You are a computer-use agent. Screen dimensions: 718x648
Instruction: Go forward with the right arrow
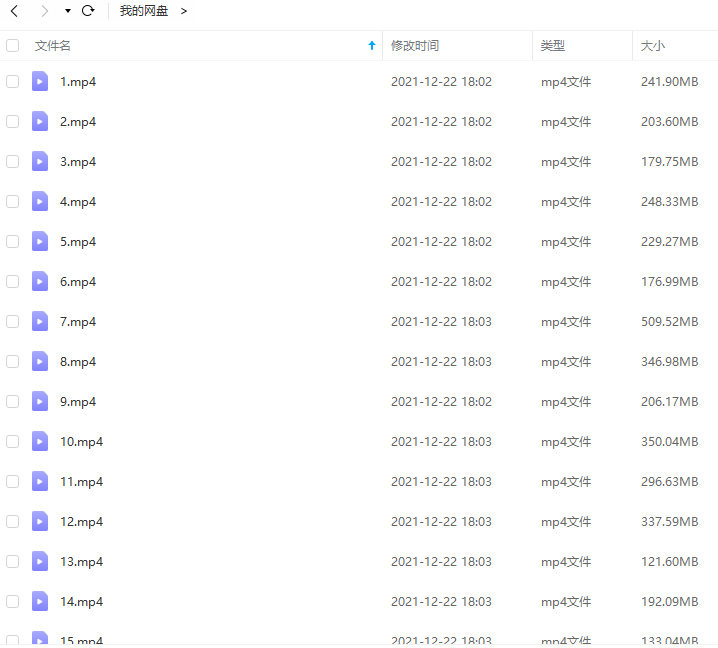coord(44,11)
